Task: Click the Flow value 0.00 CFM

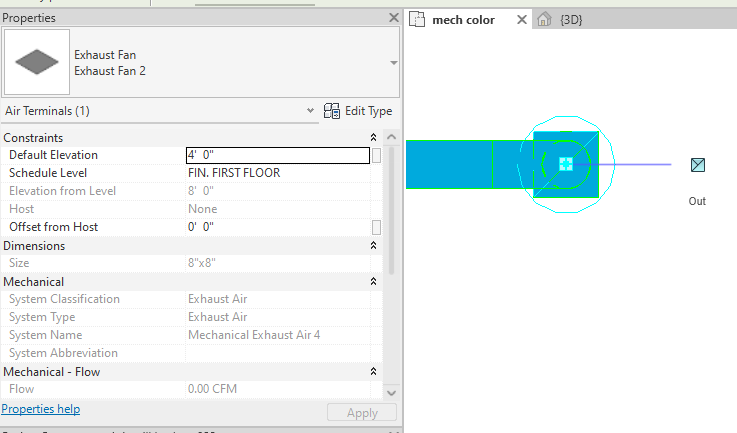Action: (212, 389)
